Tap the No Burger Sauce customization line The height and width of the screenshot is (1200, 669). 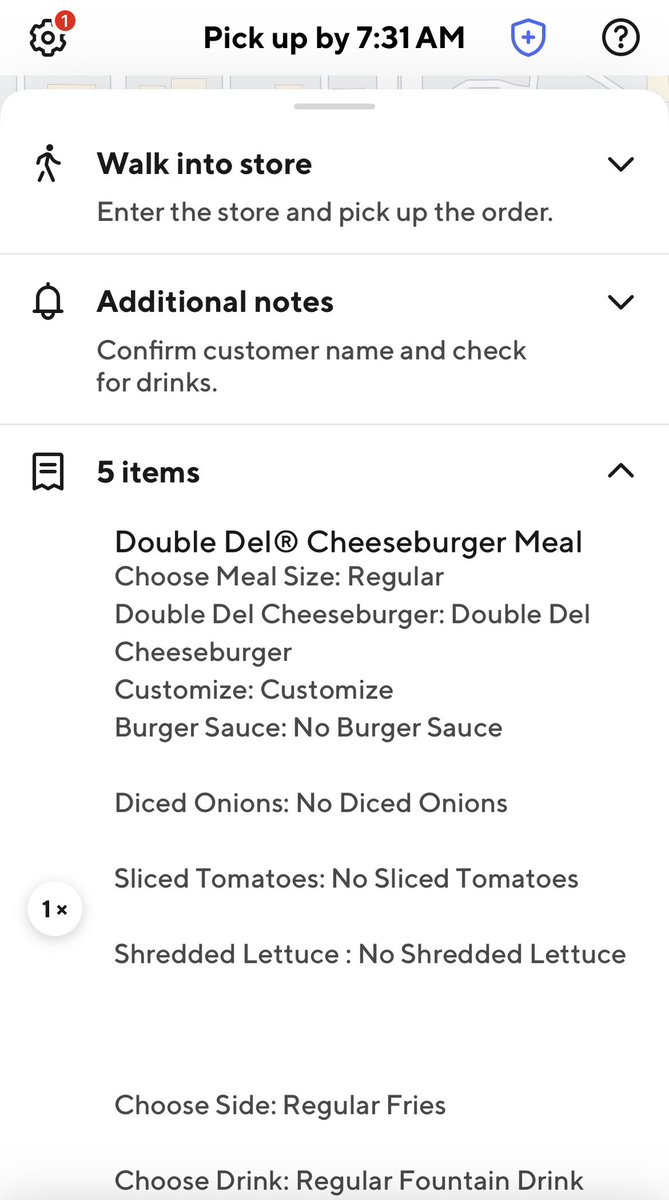309,727
